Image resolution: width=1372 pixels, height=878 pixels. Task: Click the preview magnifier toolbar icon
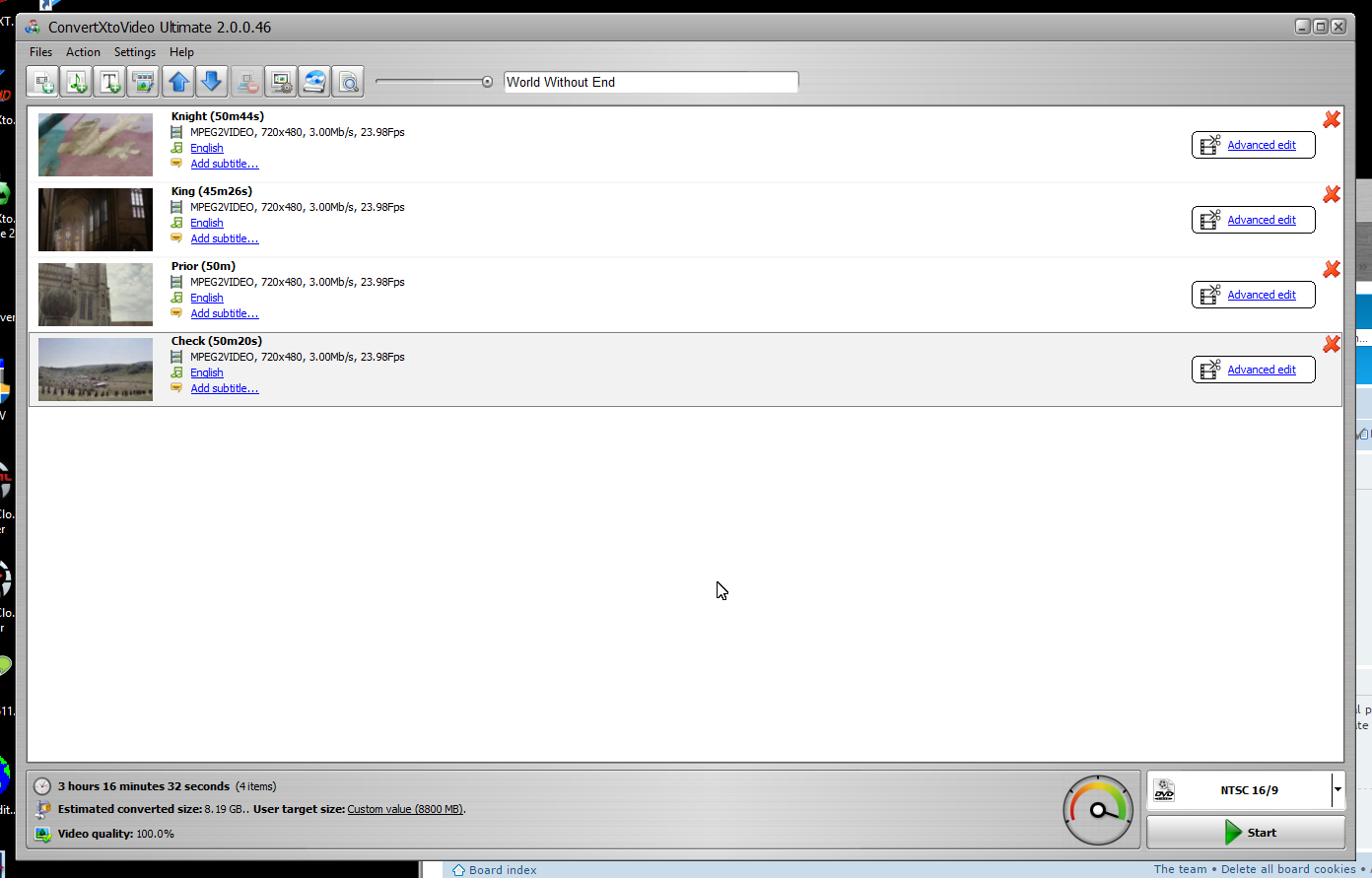tap(348, 82)
